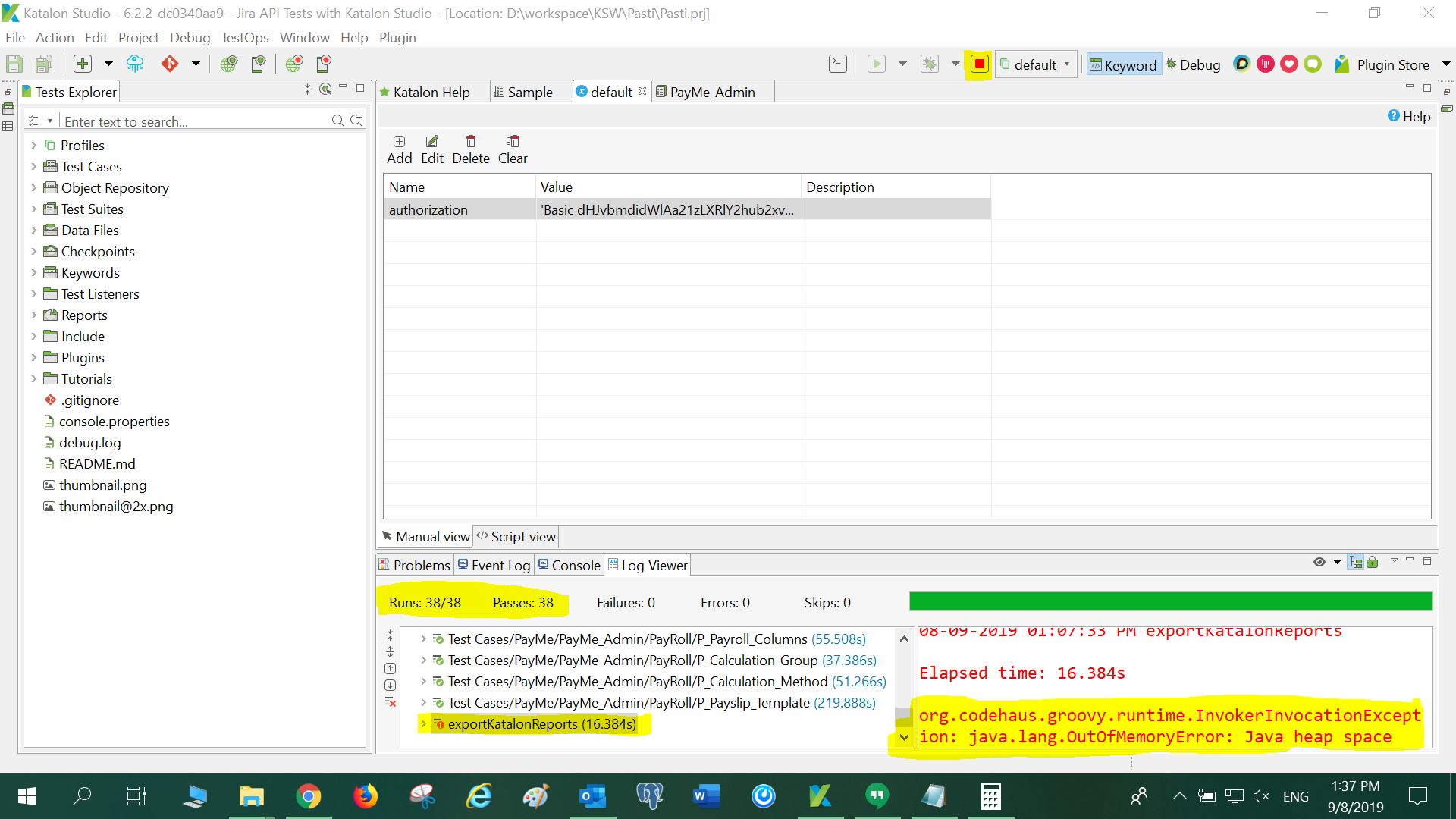Image resolution: width=1456 pixels, height=819 pixels.
Task: Open the TestOps menu
Action: [244, 37]
